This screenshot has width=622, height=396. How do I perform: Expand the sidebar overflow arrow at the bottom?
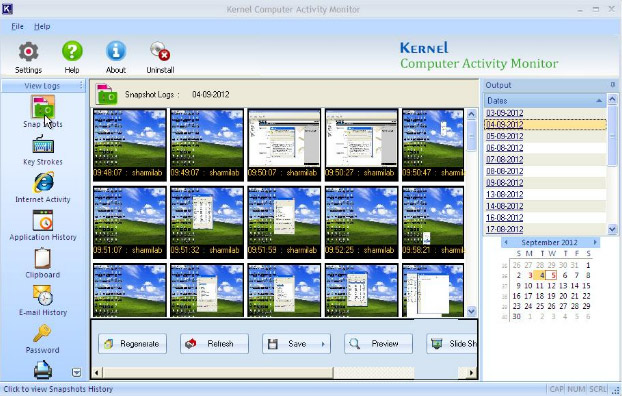click(77, 372)
